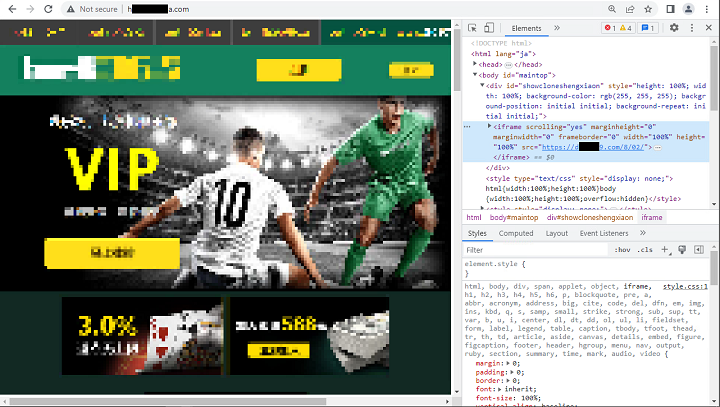This screenshot has height=407, width=720.
Task: Go forward in browser history
Action: click(30, 9)
